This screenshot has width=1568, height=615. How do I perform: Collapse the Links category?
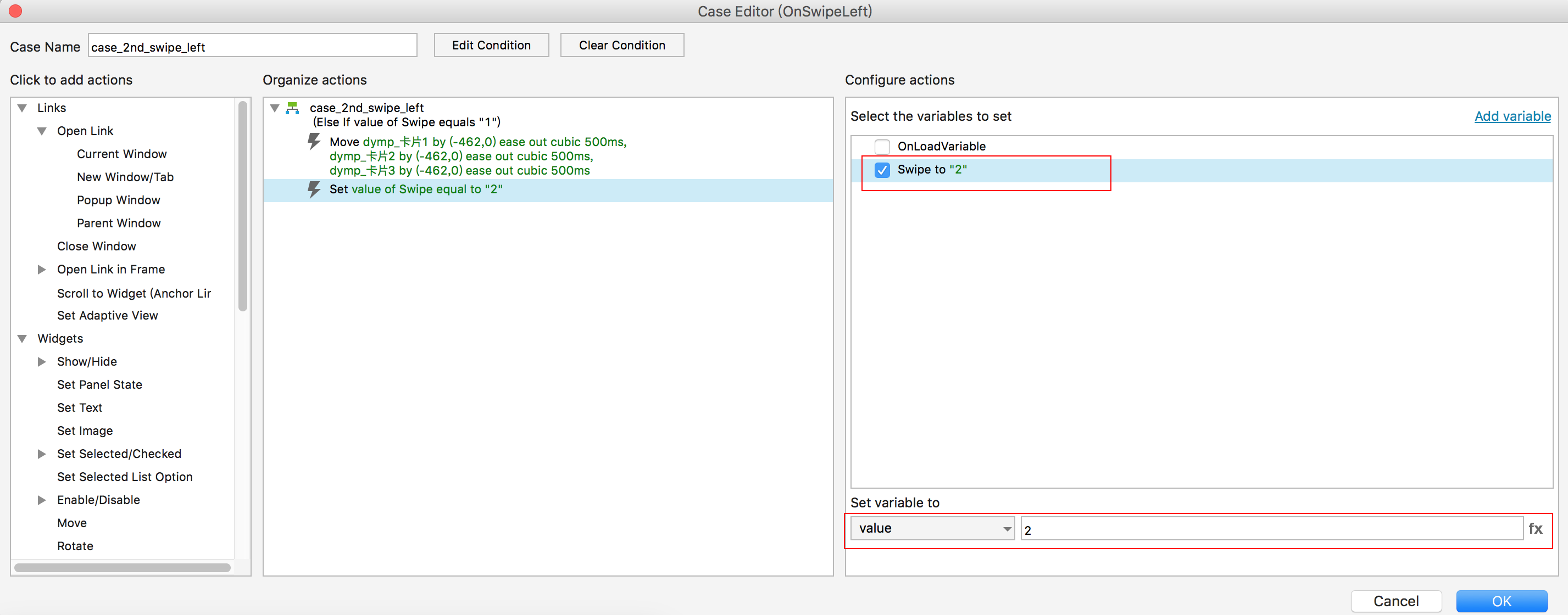tap(23, 108)
